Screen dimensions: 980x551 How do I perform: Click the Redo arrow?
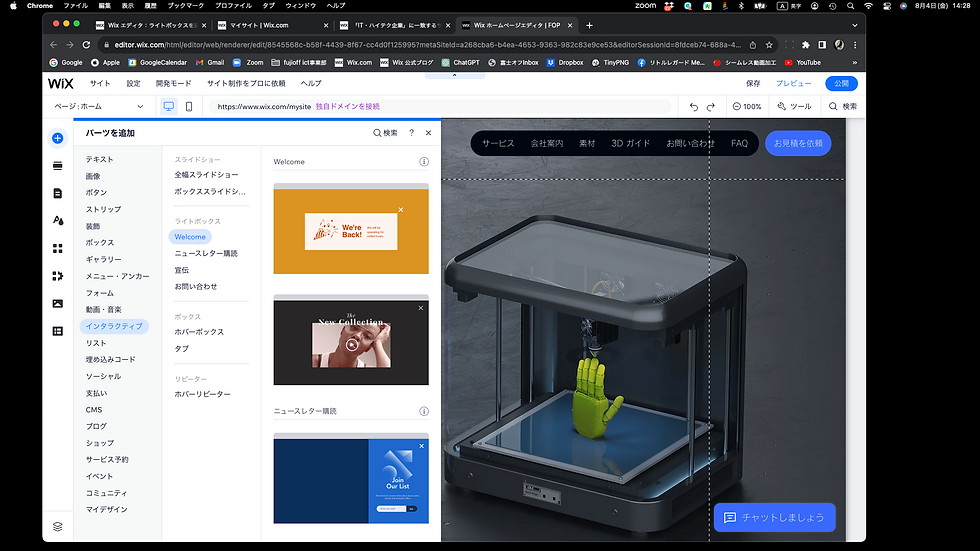(711, 107)
